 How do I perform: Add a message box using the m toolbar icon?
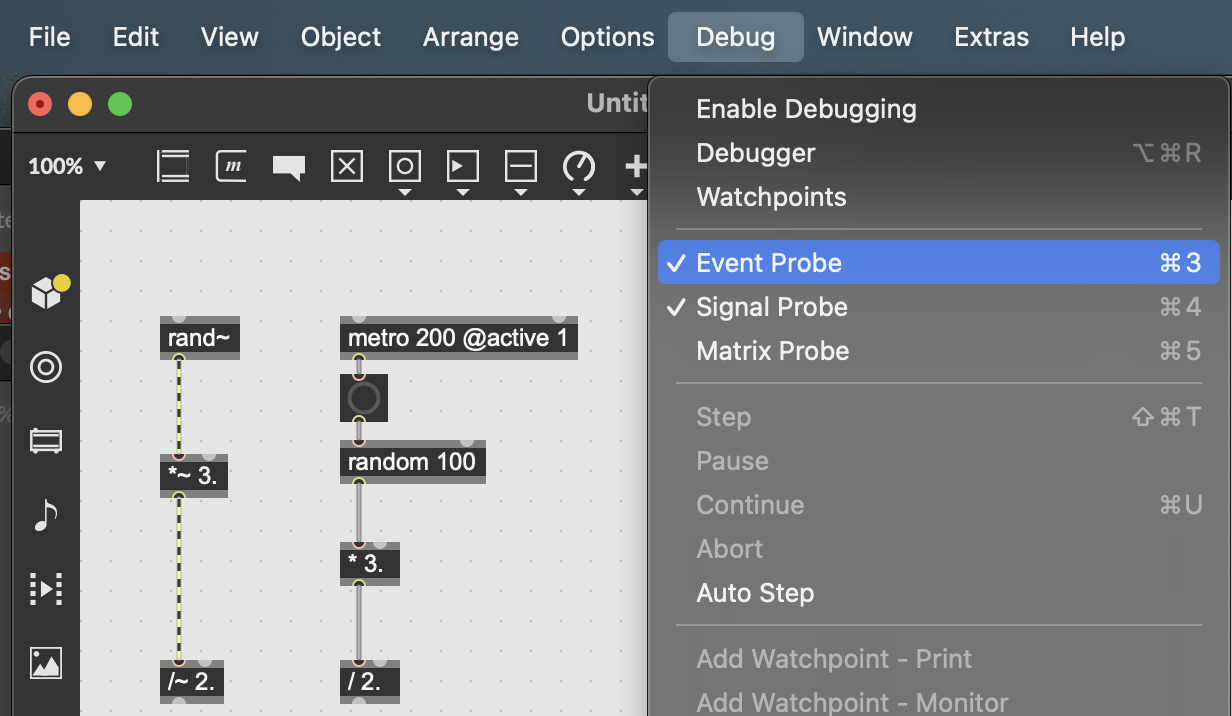[231, 167]
